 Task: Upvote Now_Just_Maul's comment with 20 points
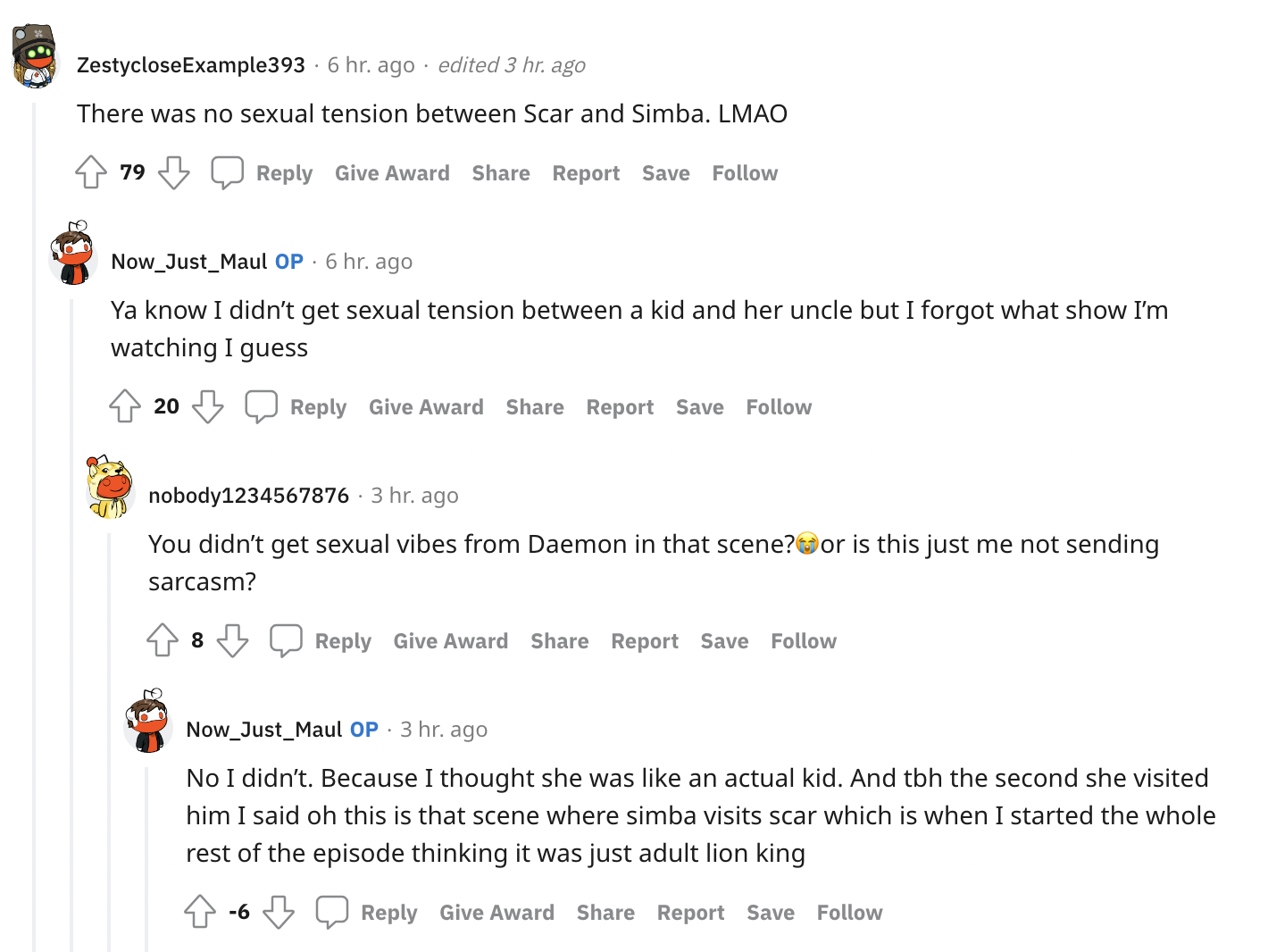click(x=125, y=406)
